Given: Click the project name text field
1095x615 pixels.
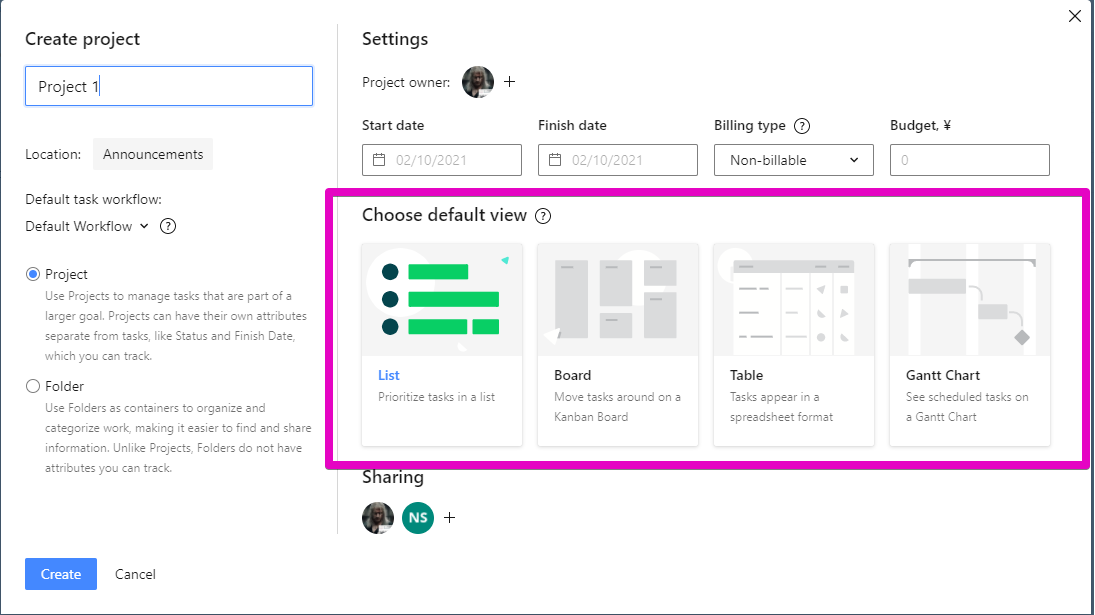Looking at the screenshot, I should (x=169, y=86).
